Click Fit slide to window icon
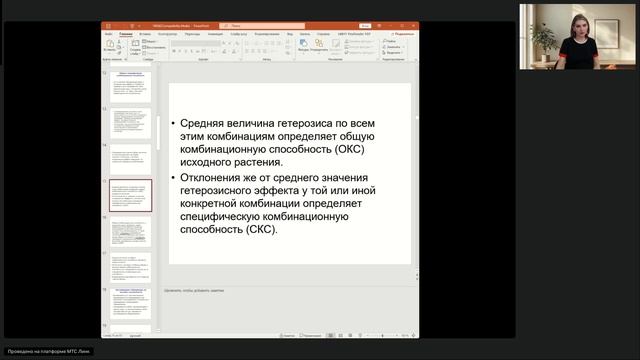Image resolution: width=640 pixels, height=360 pixels. [413, 336]
